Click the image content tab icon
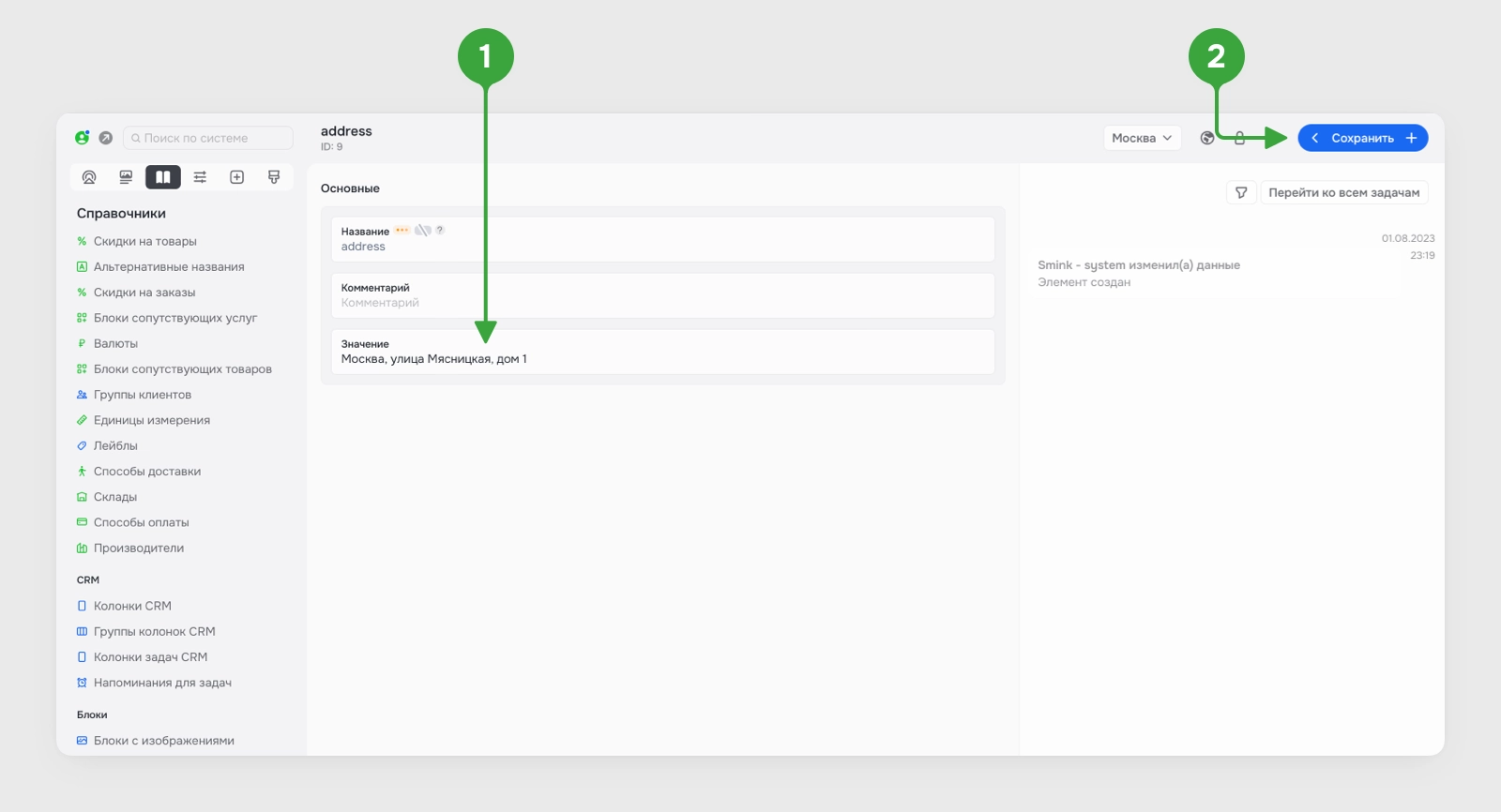1501x812 pixels. (126, 177)
